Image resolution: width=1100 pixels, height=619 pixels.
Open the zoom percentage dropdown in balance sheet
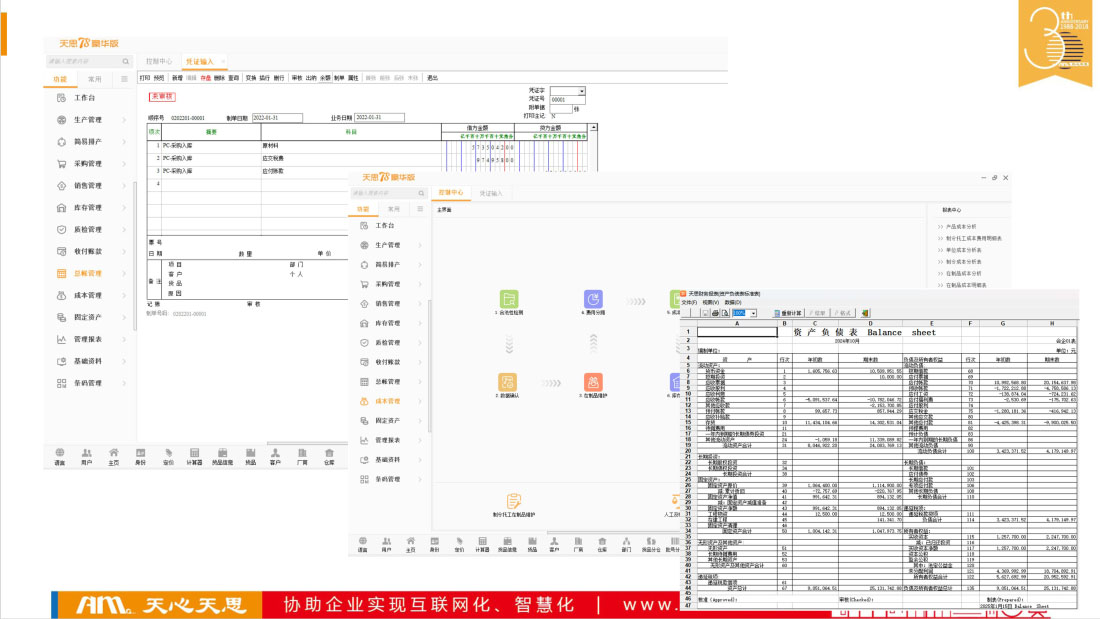coord(753,312)
